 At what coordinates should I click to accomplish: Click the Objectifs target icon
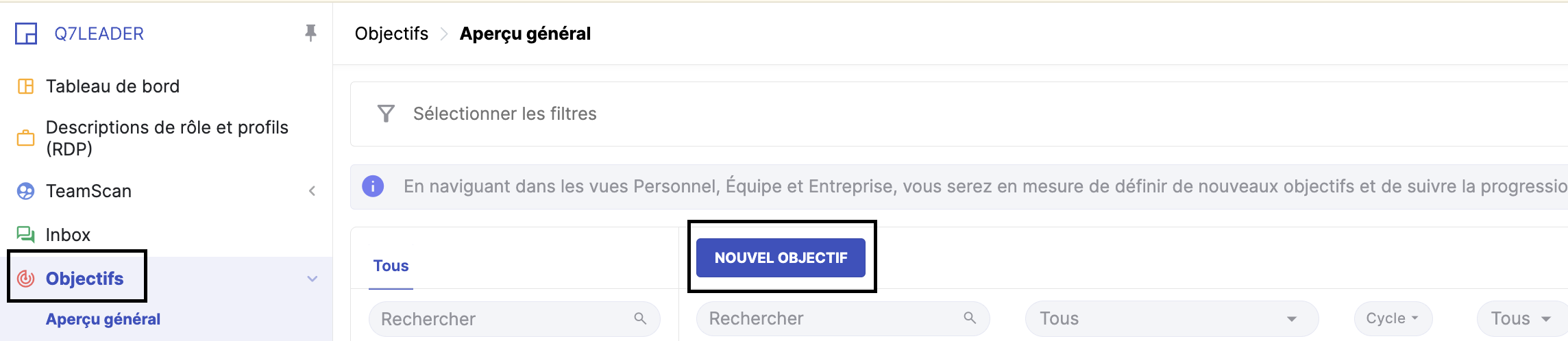pos(25,279)
